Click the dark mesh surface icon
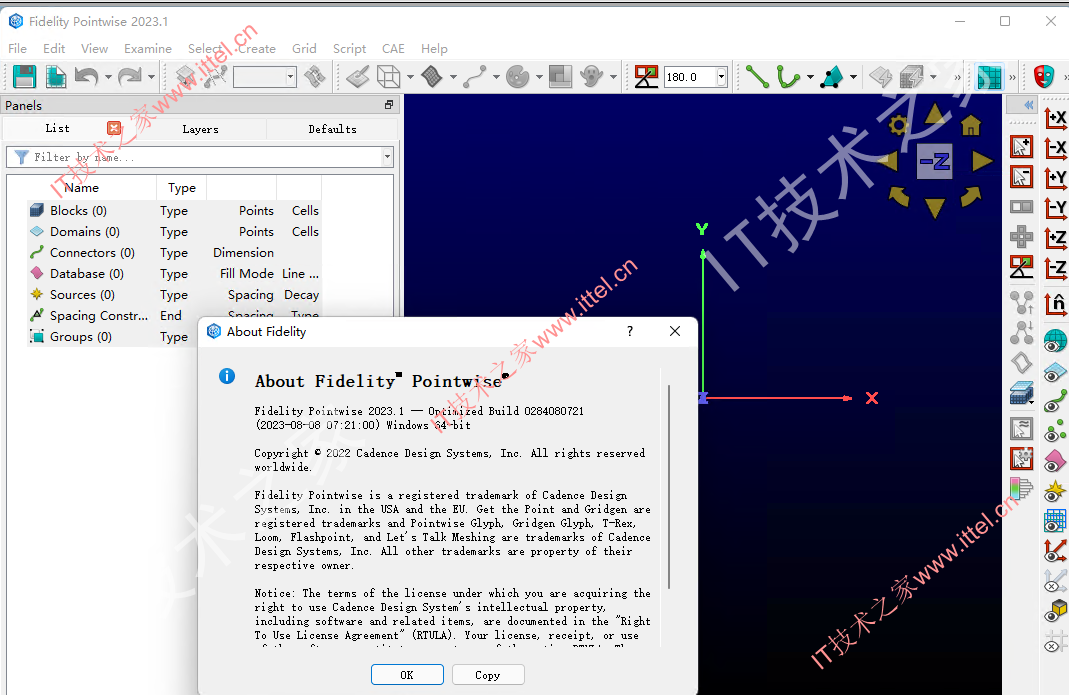 (x=432, y=76)
